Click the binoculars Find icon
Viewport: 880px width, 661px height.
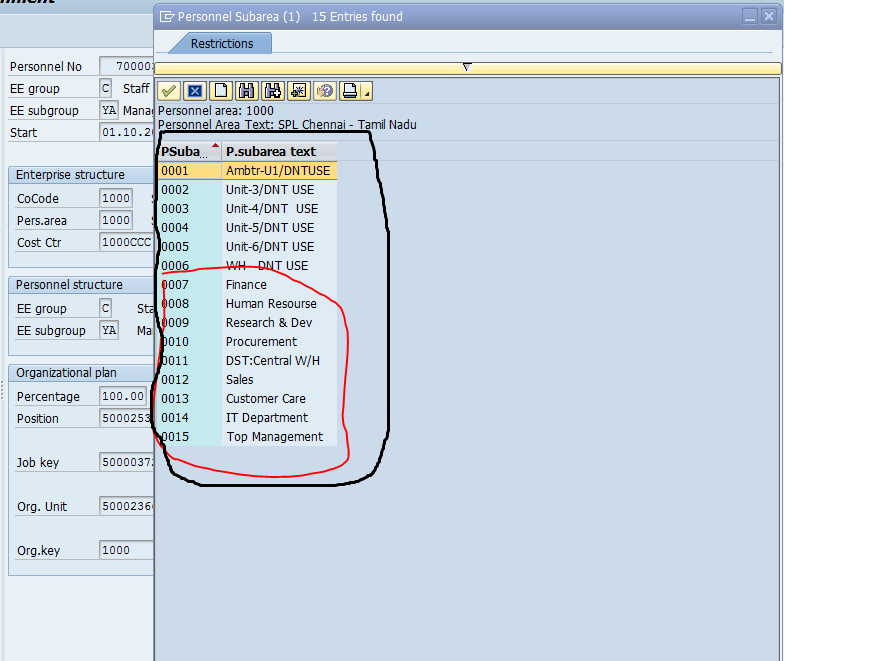pyautogui.click(x=247, y=91)
